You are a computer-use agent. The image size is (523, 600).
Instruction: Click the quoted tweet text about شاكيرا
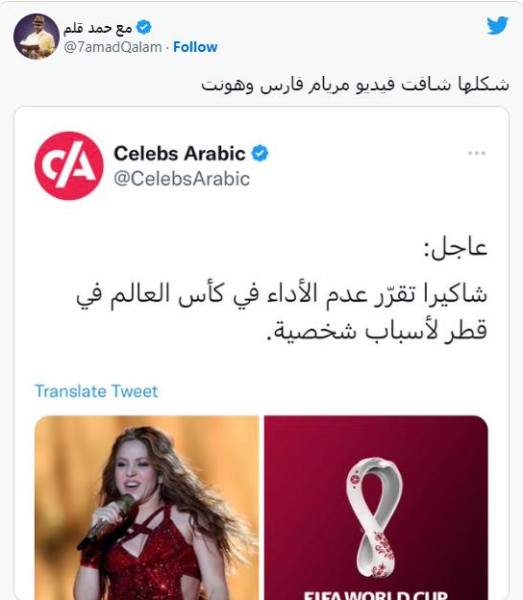[281, 312]
